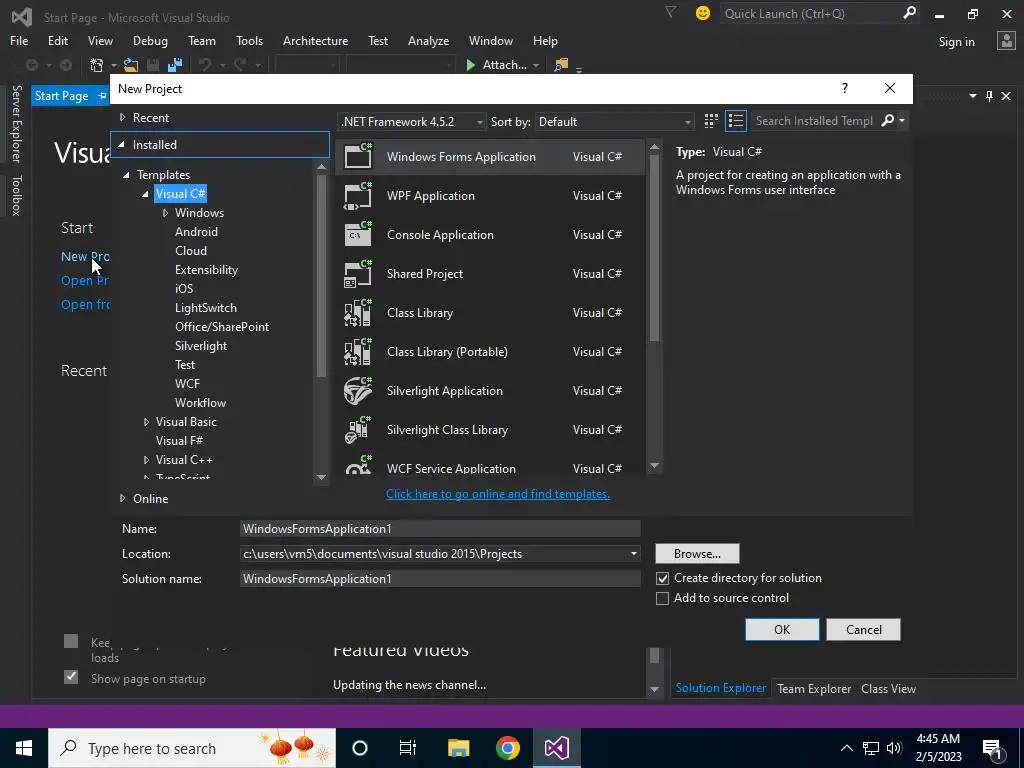Image resolution: width=1024 pixels, height=768 pixels.
Task: Click the Browse... button
Action: click(697, 554)
